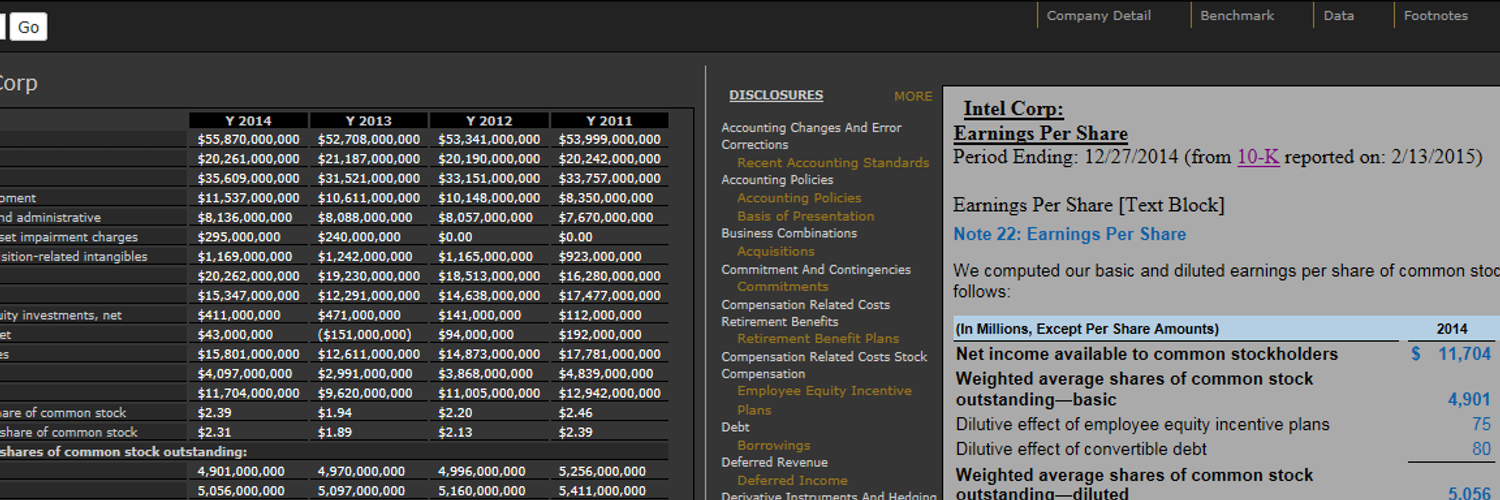Click the Go button
Image resolution: width=1500 pixels, height=500 pixels.
(x=28, y=27)
